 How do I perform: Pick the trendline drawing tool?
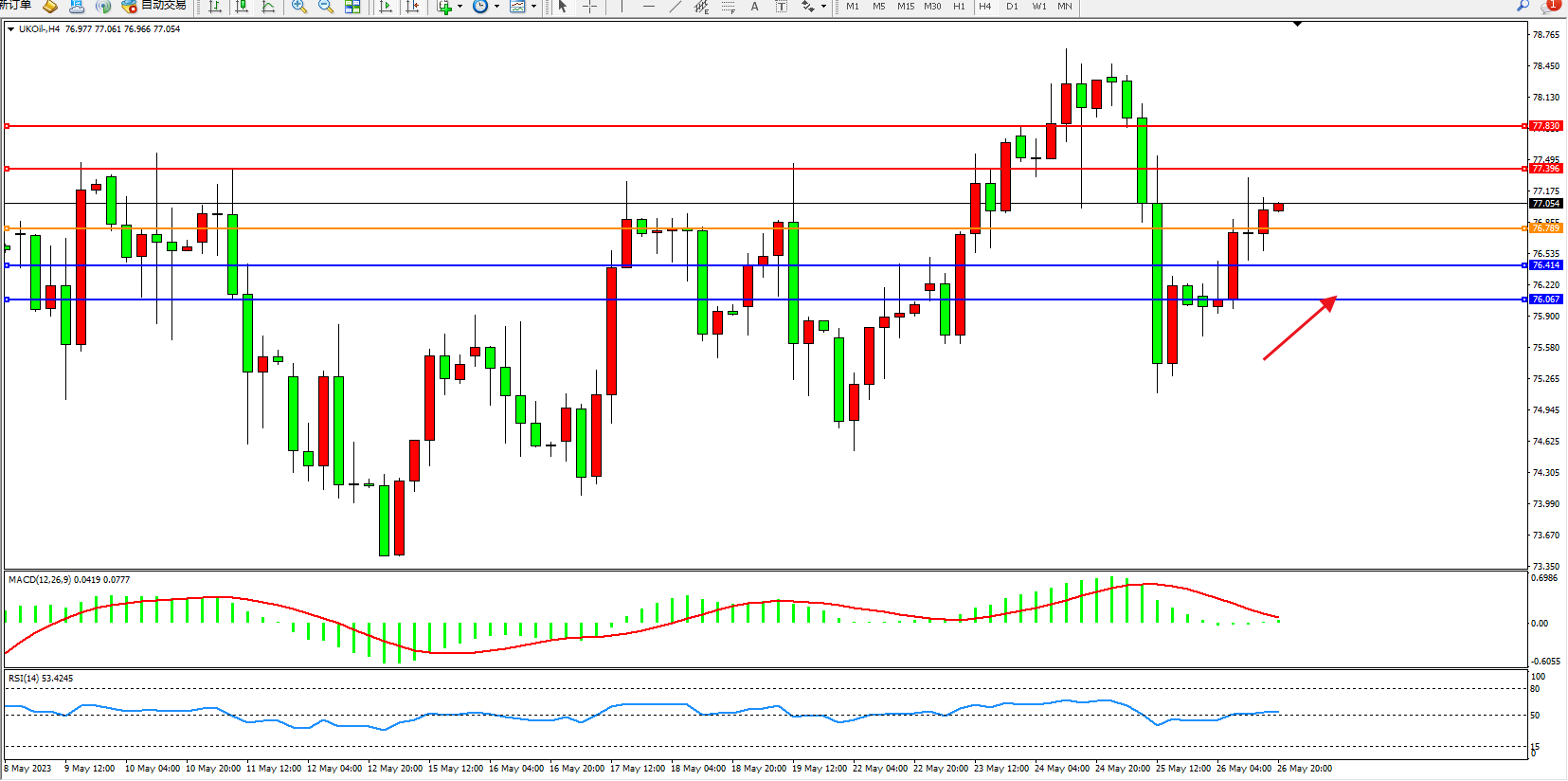(675, 7)
